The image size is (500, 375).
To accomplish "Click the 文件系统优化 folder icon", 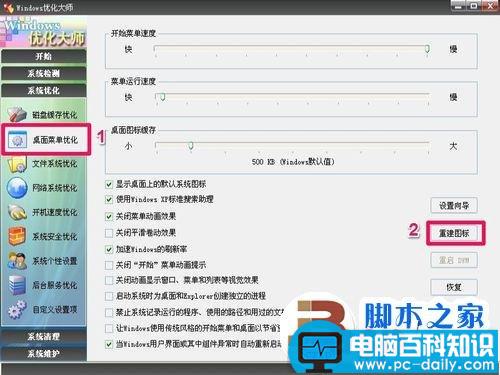I will point(17,164).
